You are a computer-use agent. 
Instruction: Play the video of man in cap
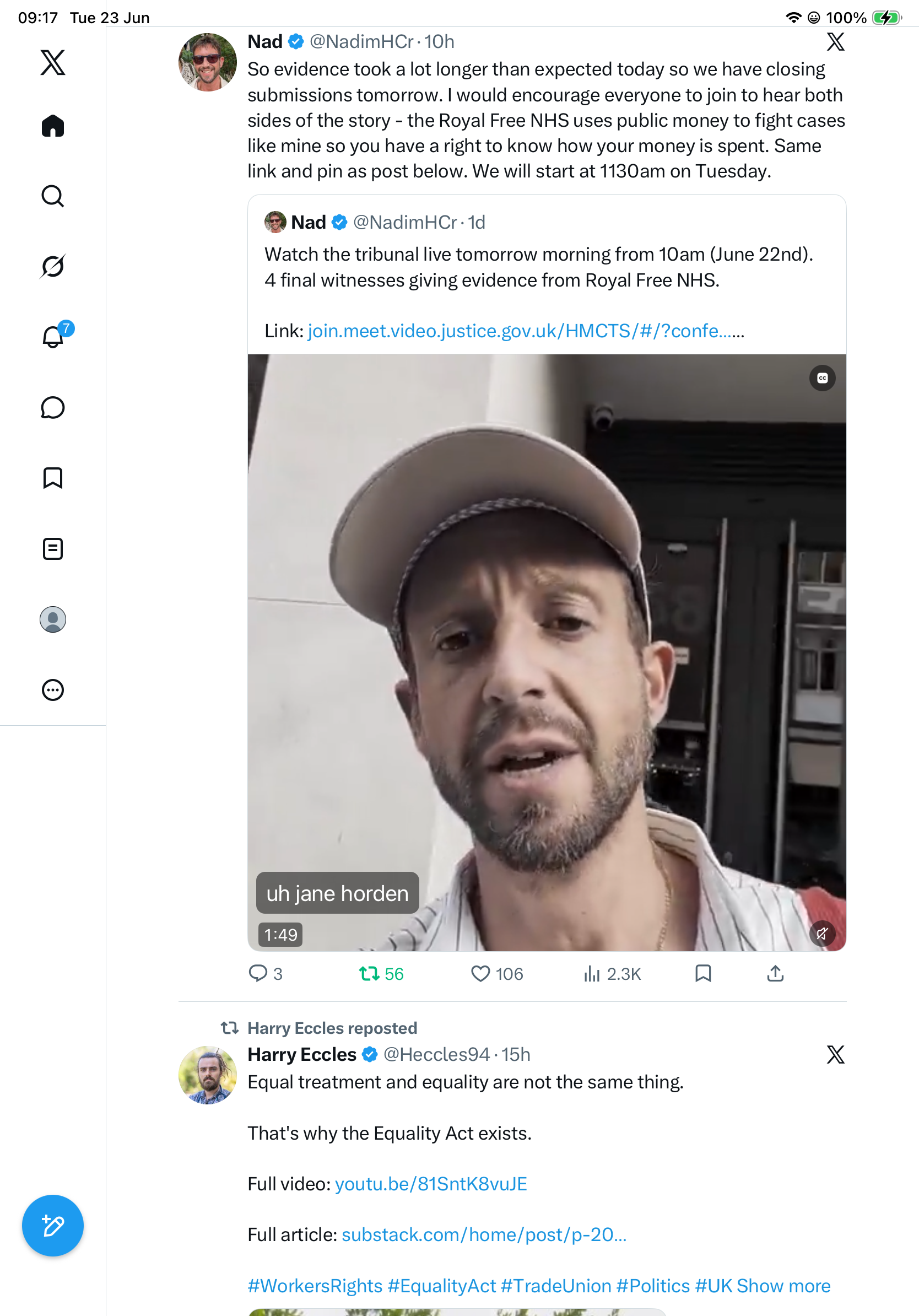coord(547,652)
